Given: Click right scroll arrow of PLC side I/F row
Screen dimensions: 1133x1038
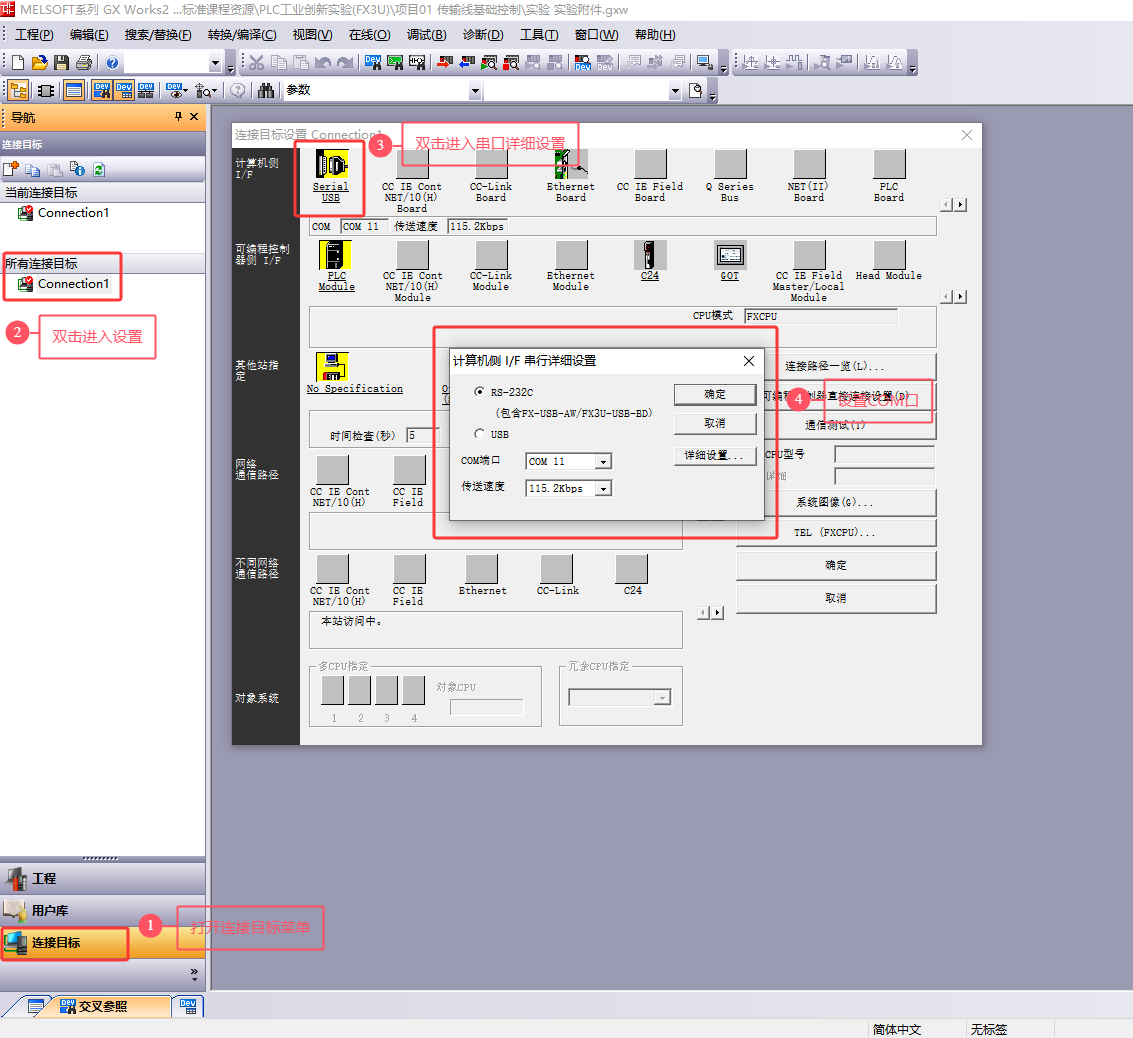Looking at the screenshot, I should [x=960, y=297].
